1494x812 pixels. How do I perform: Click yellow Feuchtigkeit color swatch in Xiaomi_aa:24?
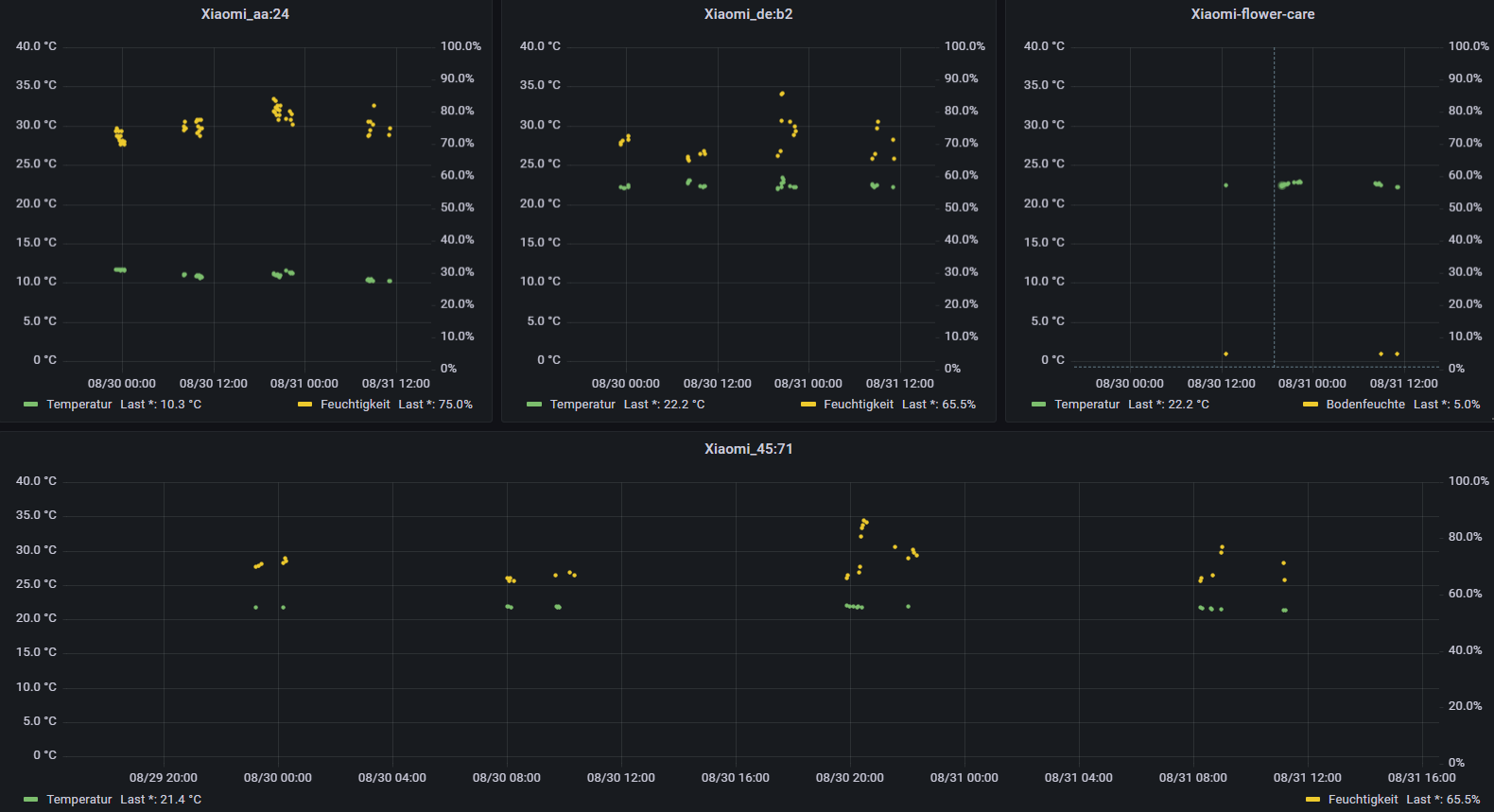click(304, 405)
